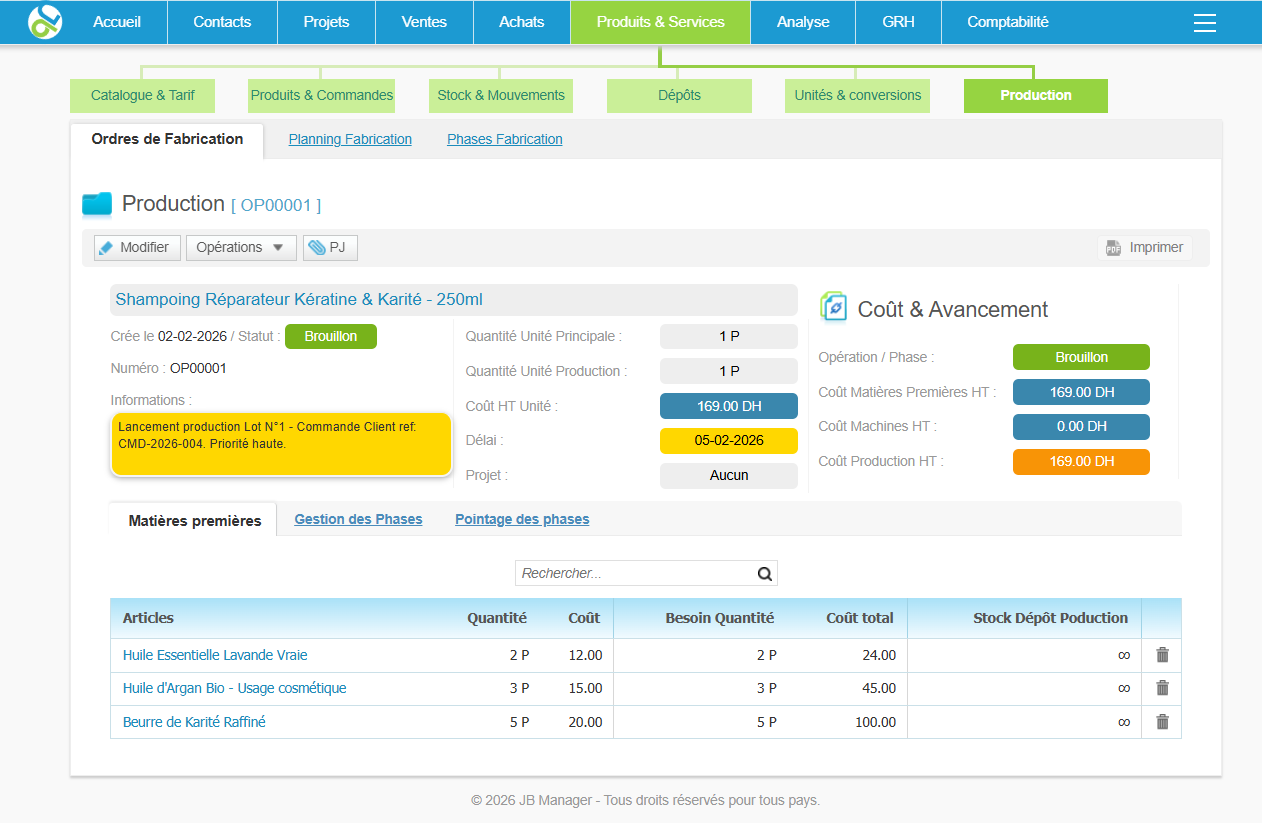Open the hamburger menu icon
The height and width of the screenshot is (823, 1262).
(1204, 22)
